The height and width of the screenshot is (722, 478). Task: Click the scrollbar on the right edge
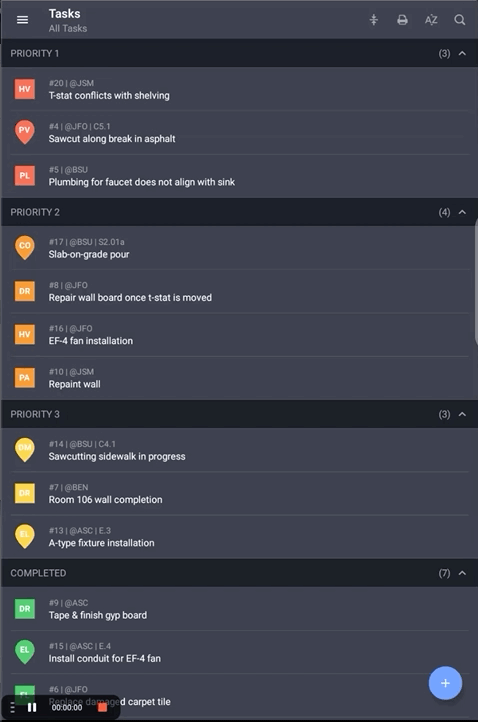pyautogui.click(x=476, y=281)
